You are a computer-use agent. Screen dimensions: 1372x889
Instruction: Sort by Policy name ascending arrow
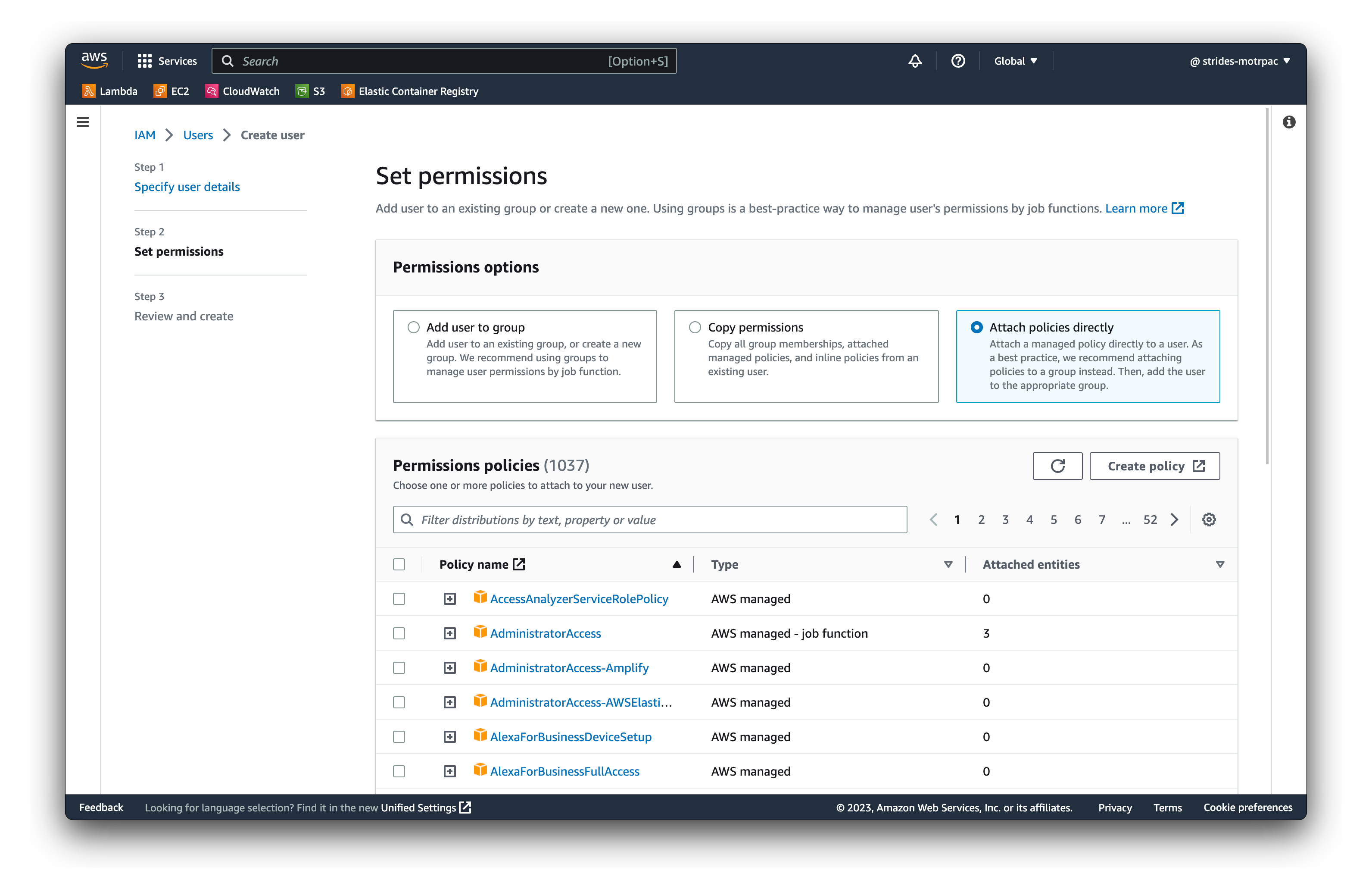pyautogui.click(x=677, y=564)
